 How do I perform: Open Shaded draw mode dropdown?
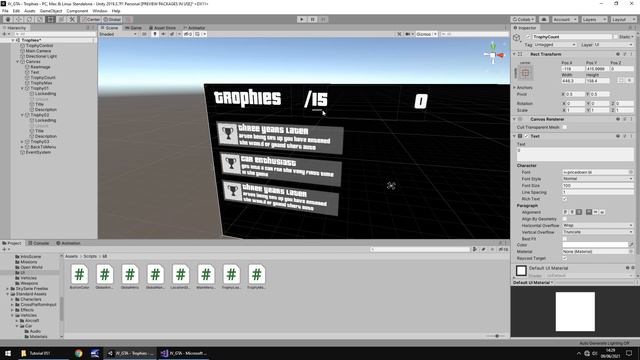(118, 34)
